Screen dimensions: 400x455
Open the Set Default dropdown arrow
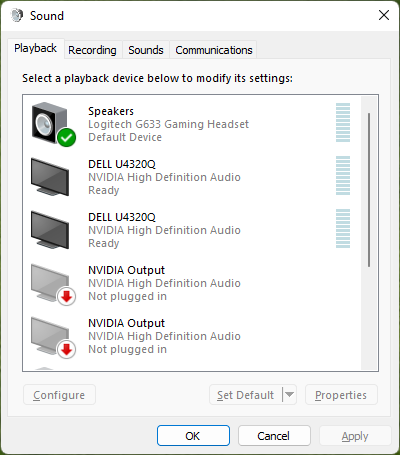tap(289, 395)
